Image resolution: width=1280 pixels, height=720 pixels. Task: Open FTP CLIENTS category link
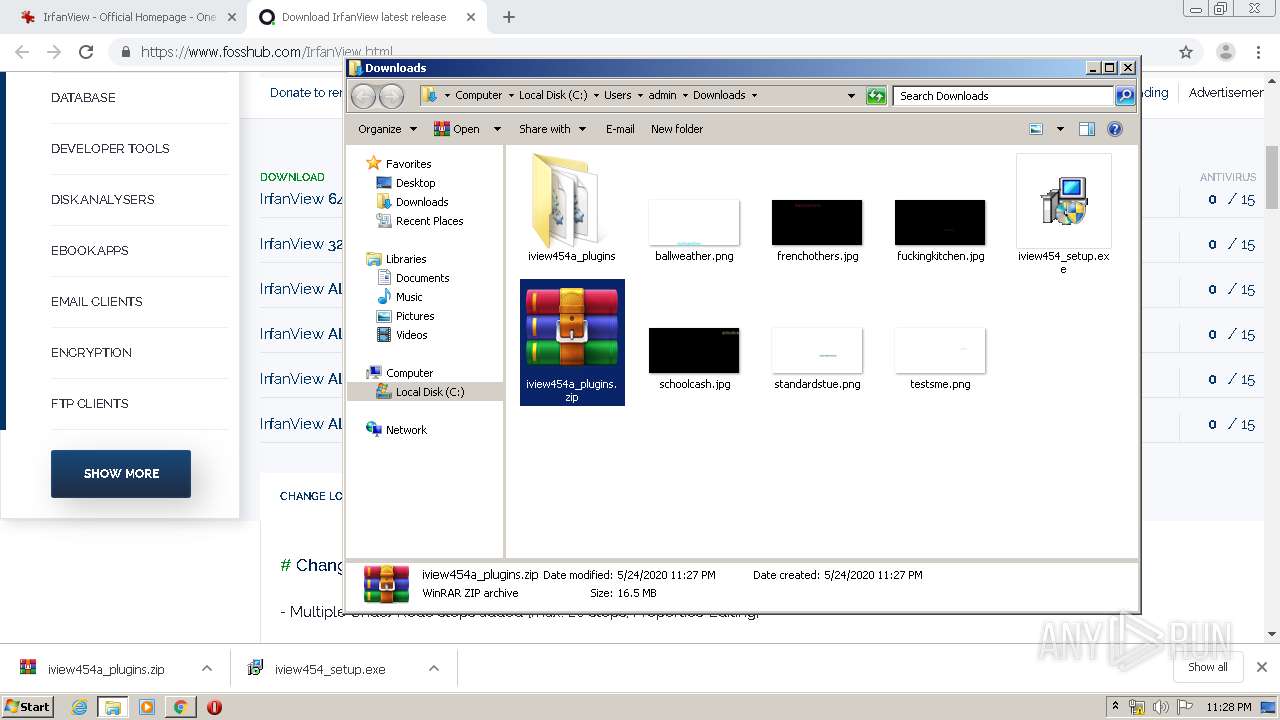(89, 403)
